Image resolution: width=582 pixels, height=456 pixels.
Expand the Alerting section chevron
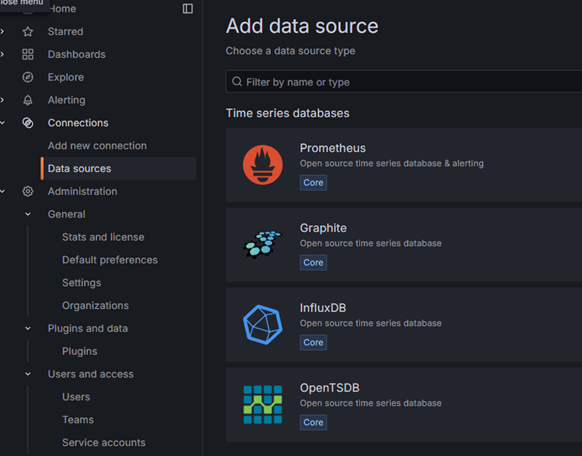[x=2, y=100]
